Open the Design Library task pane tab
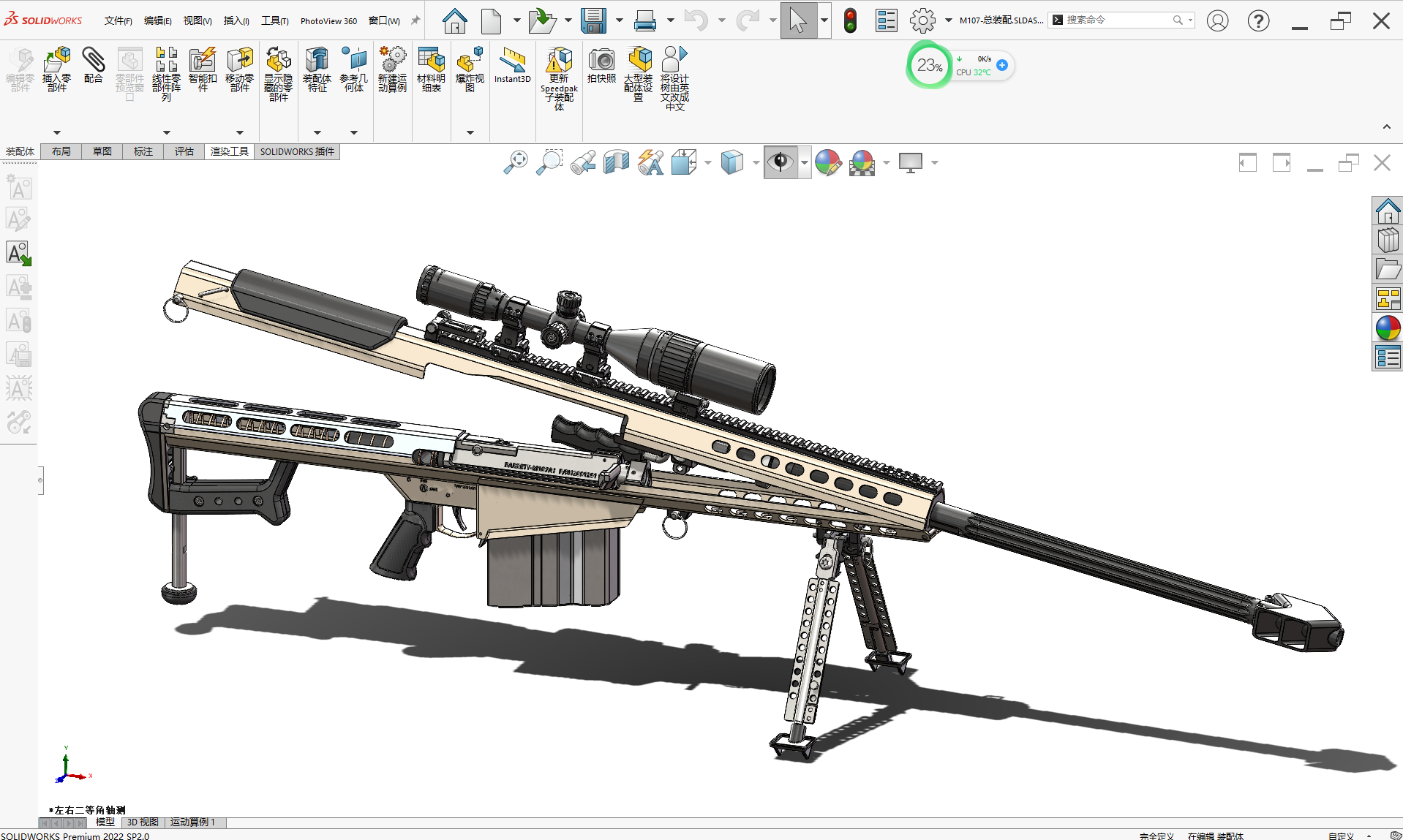 1388,241
